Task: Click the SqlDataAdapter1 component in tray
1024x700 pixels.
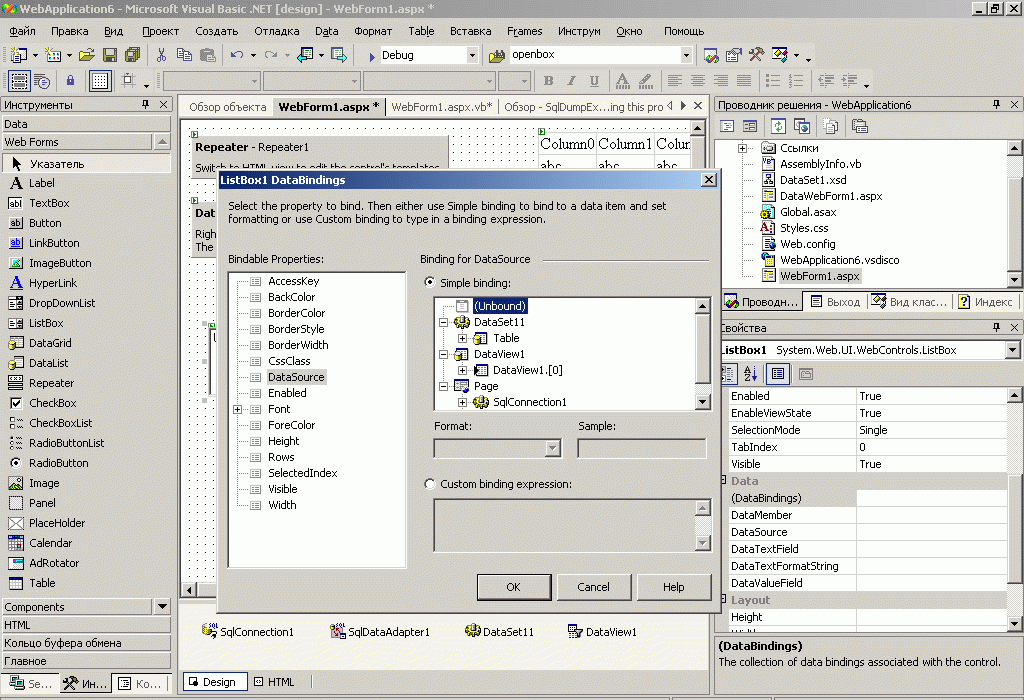Action: point(379,631)
